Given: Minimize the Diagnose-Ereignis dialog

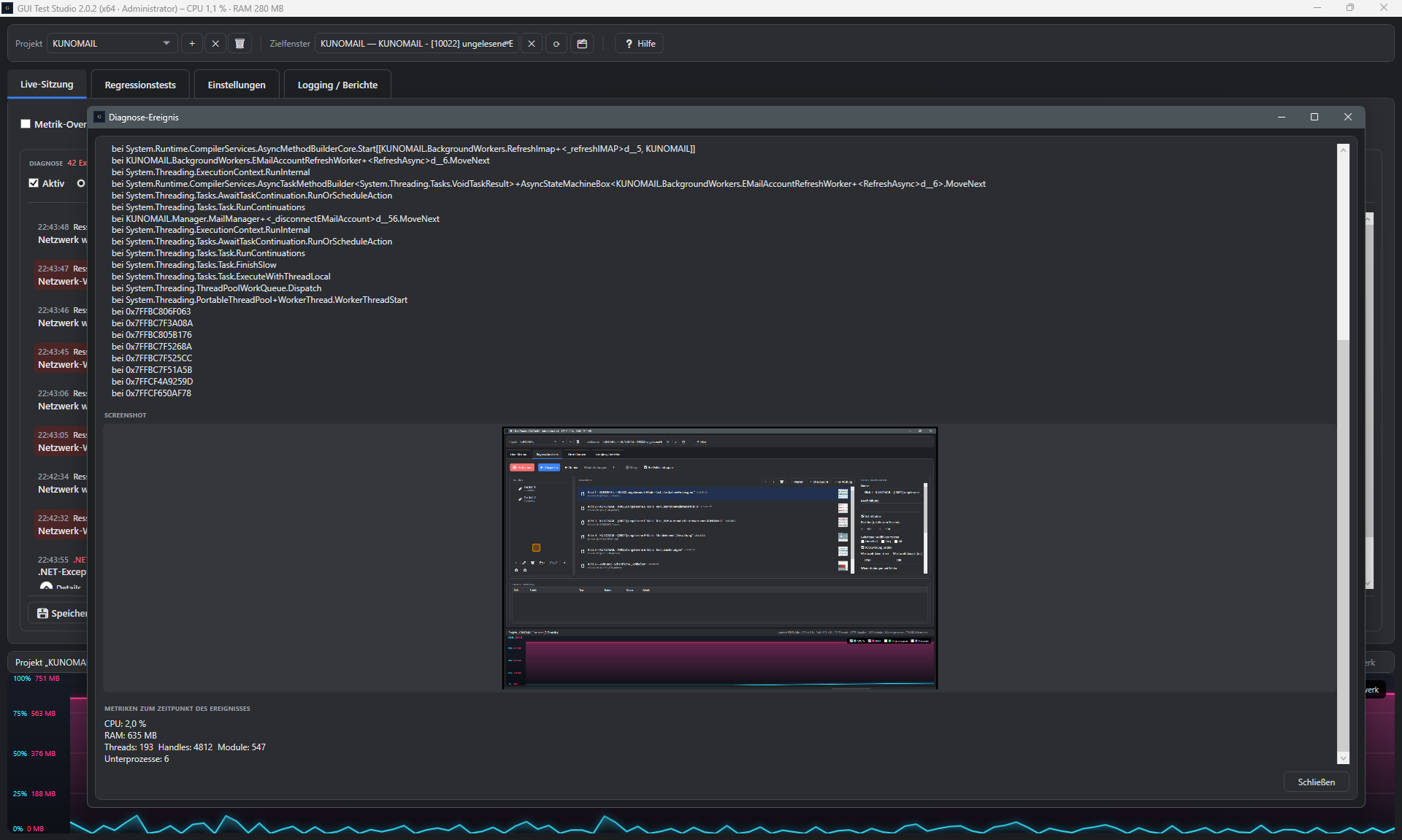Looking at the screenshot, I should pyautogui.click(x=1282, y=117).
